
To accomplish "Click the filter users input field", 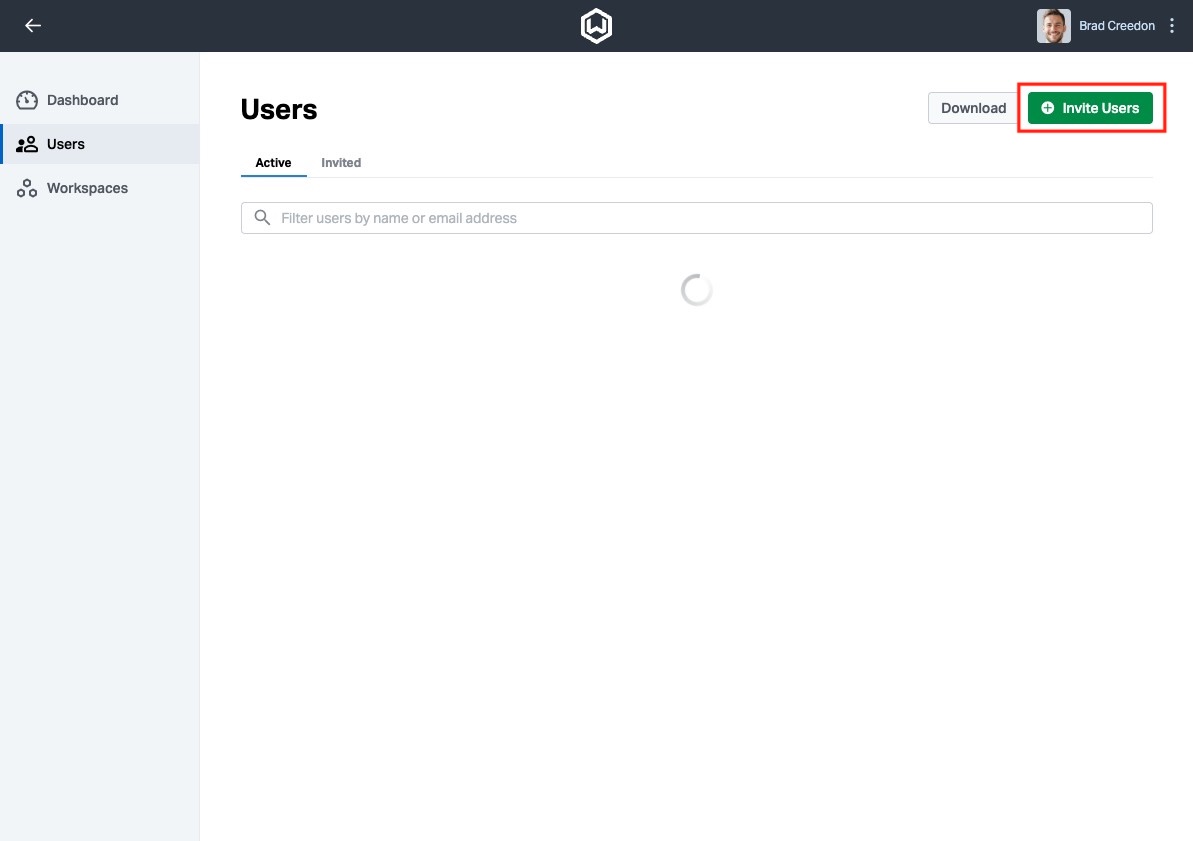I will [x=600, y=217].
